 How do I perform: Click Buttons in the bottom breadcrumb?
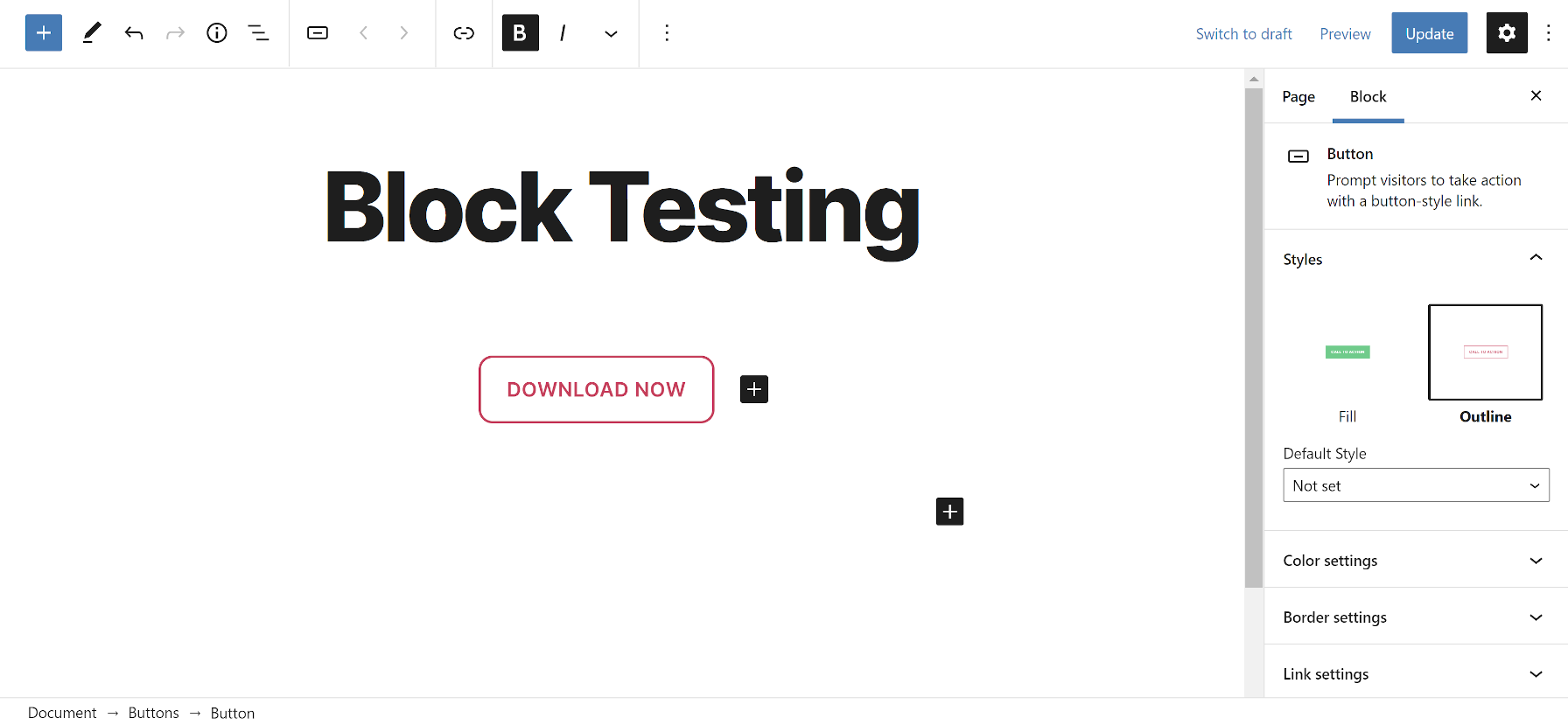tap(153, 713)
